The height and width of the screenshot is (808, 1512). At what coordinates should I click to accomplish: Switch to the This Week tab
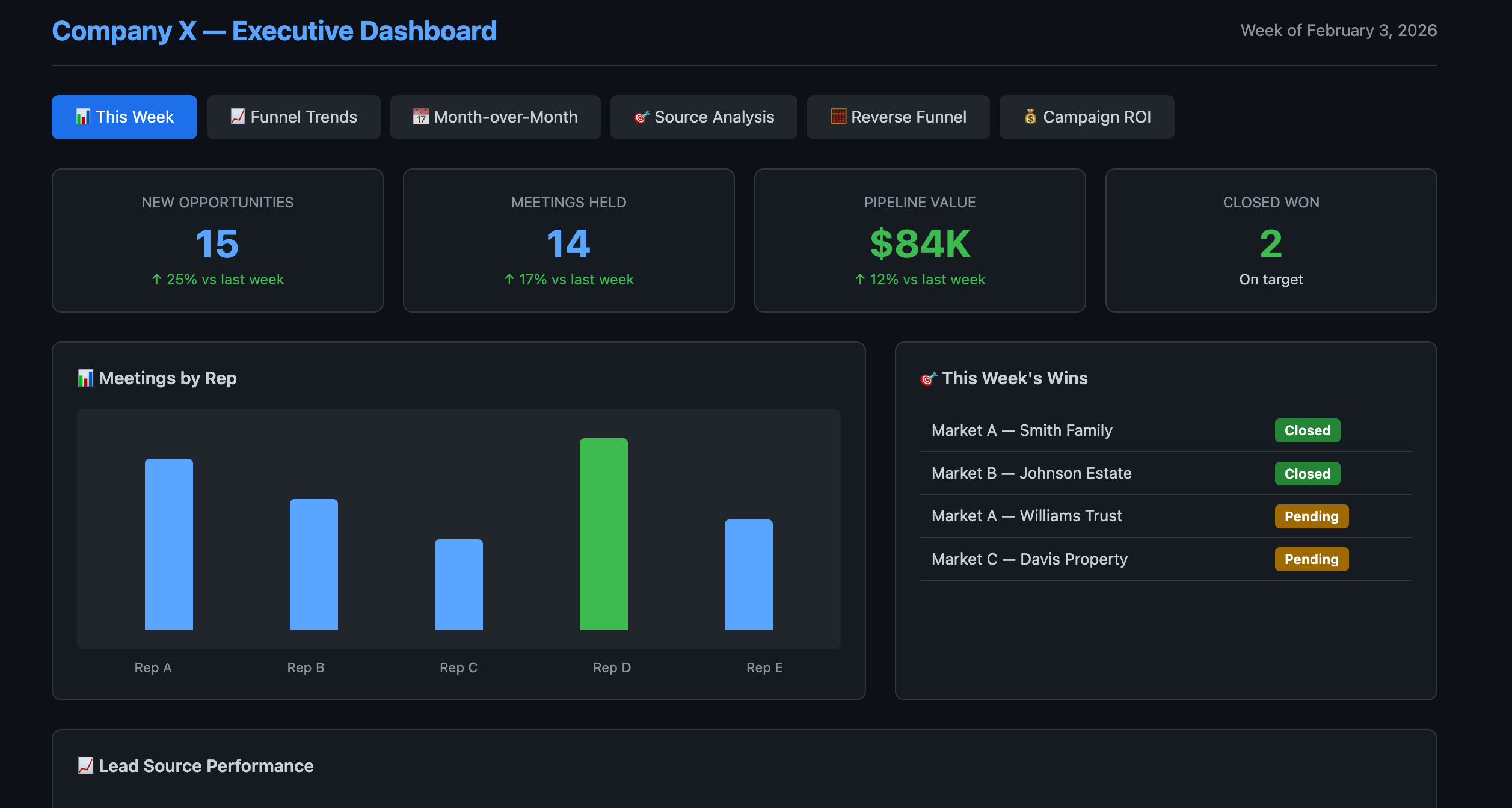[x=124, y=117]
